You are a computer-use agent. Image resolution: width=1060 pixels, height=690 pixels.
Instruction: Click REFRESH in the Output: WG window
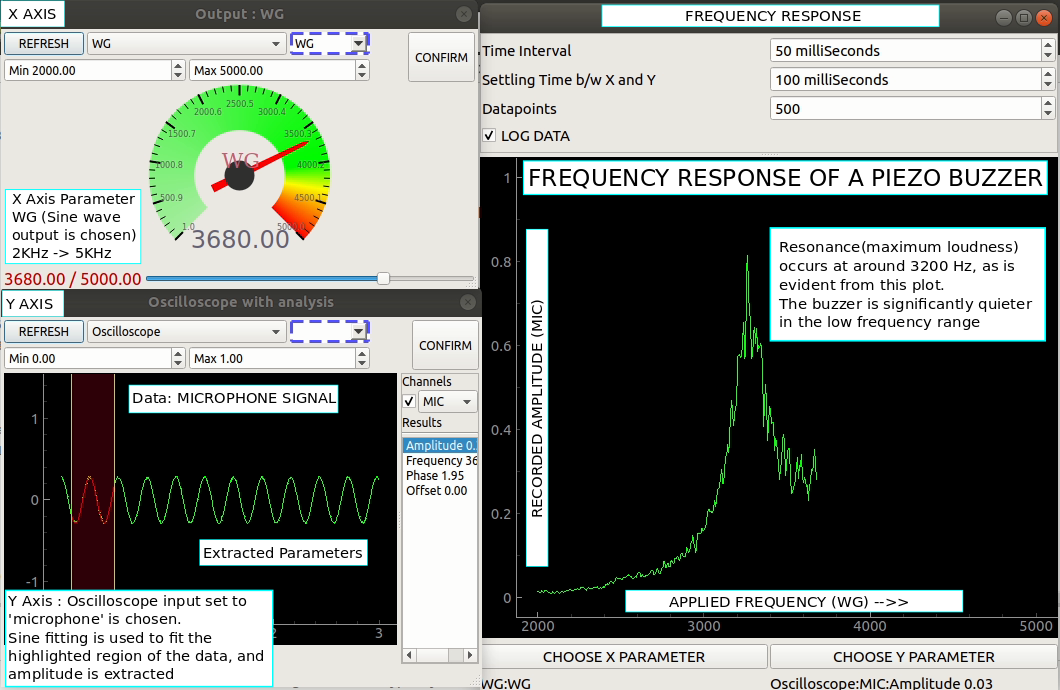click(43, 43)
